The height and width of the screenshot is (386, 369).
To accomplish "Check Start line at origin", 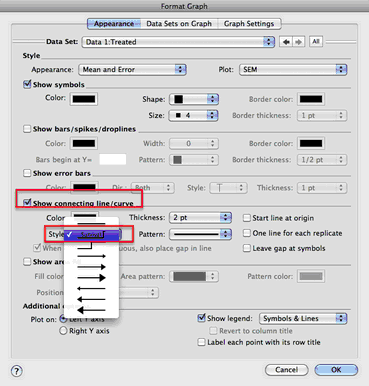I will [247, 218].
